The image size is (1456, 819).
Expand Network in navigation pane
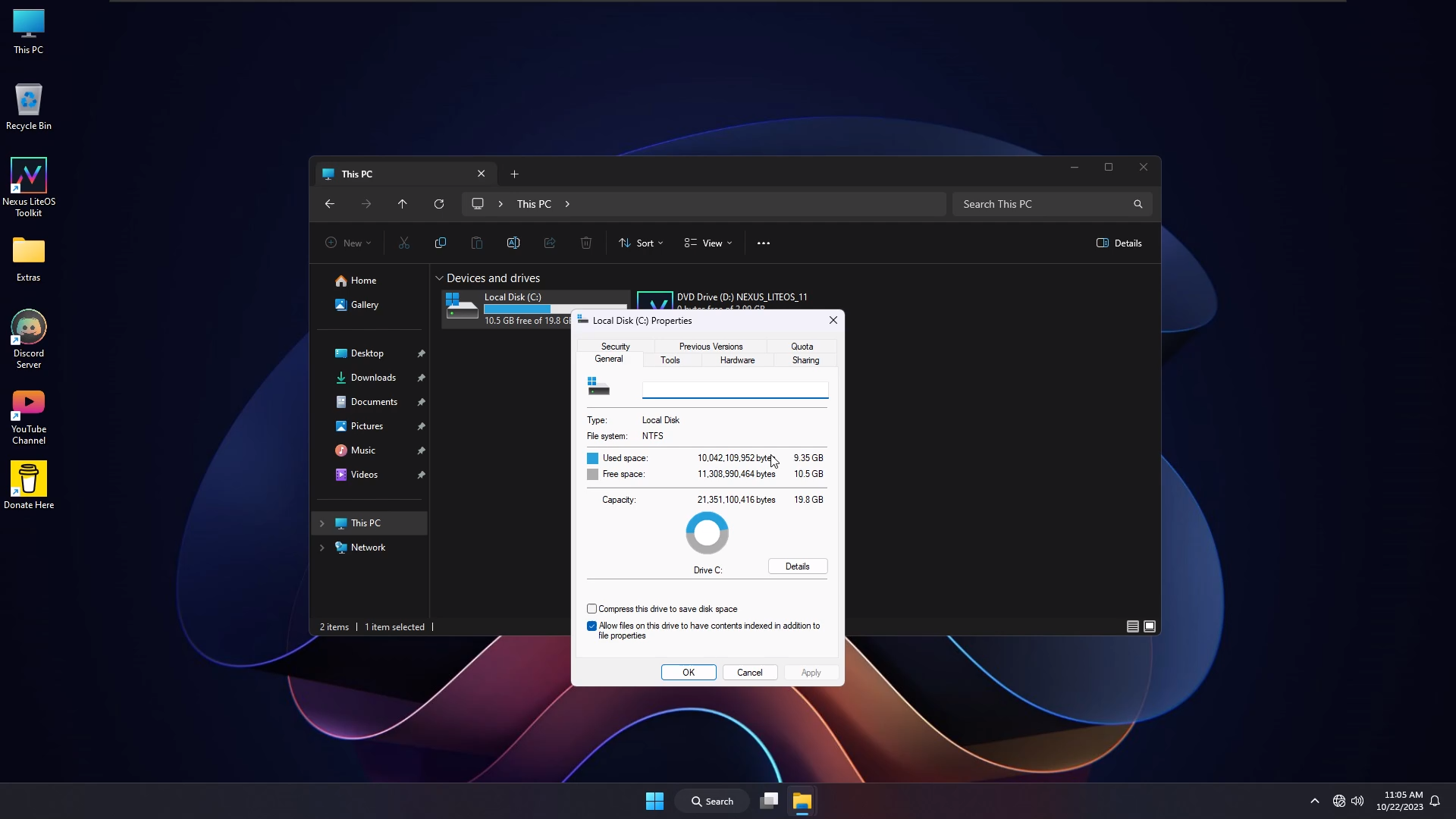[x=322, y=548]
